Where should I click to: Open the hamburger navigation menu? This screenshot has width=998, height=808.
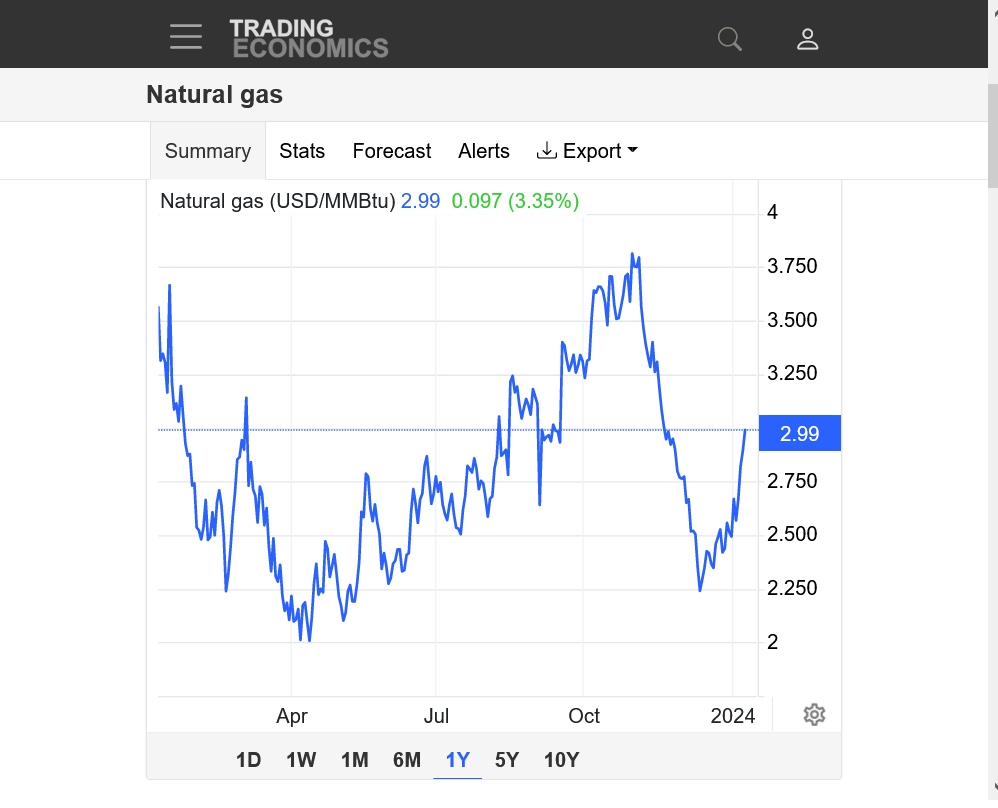186,36
